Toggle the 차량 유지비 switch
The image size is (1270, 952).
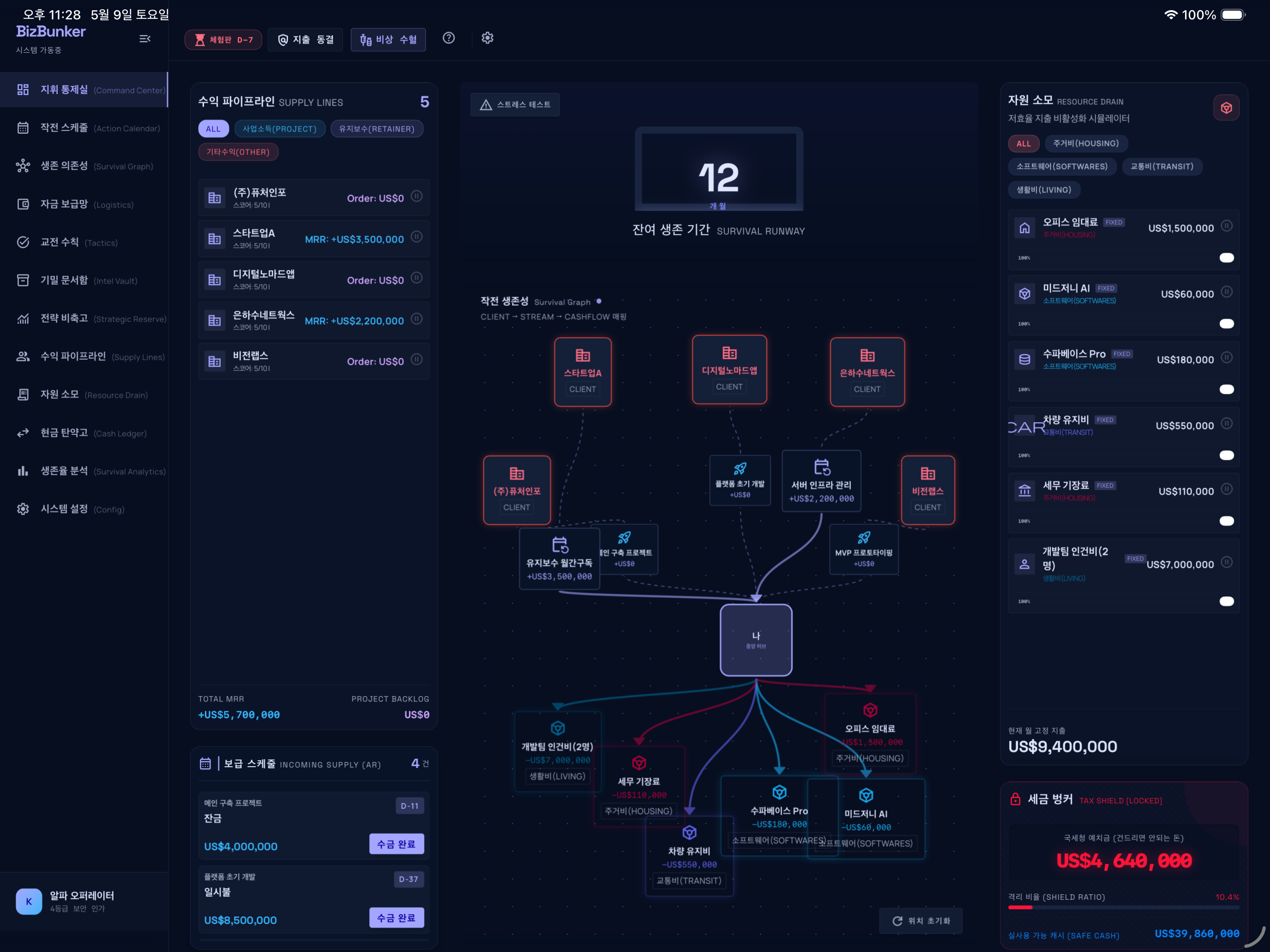(x=1226, y=455)
